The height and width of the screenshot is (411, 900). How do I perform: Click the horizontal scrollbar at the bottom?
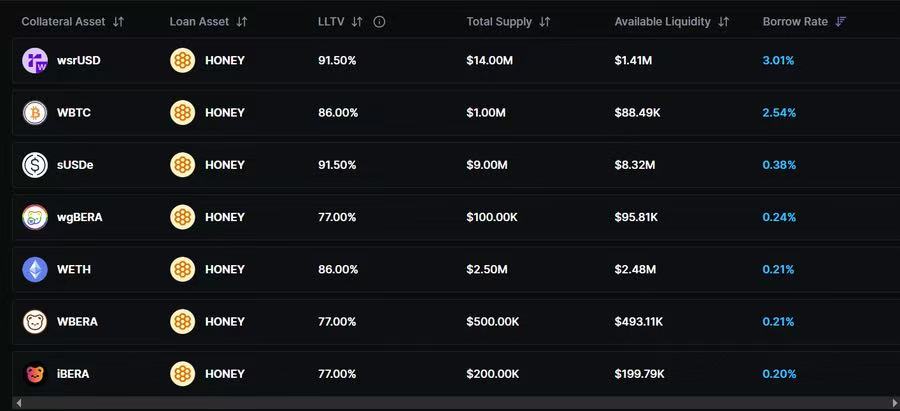[450, 403]
